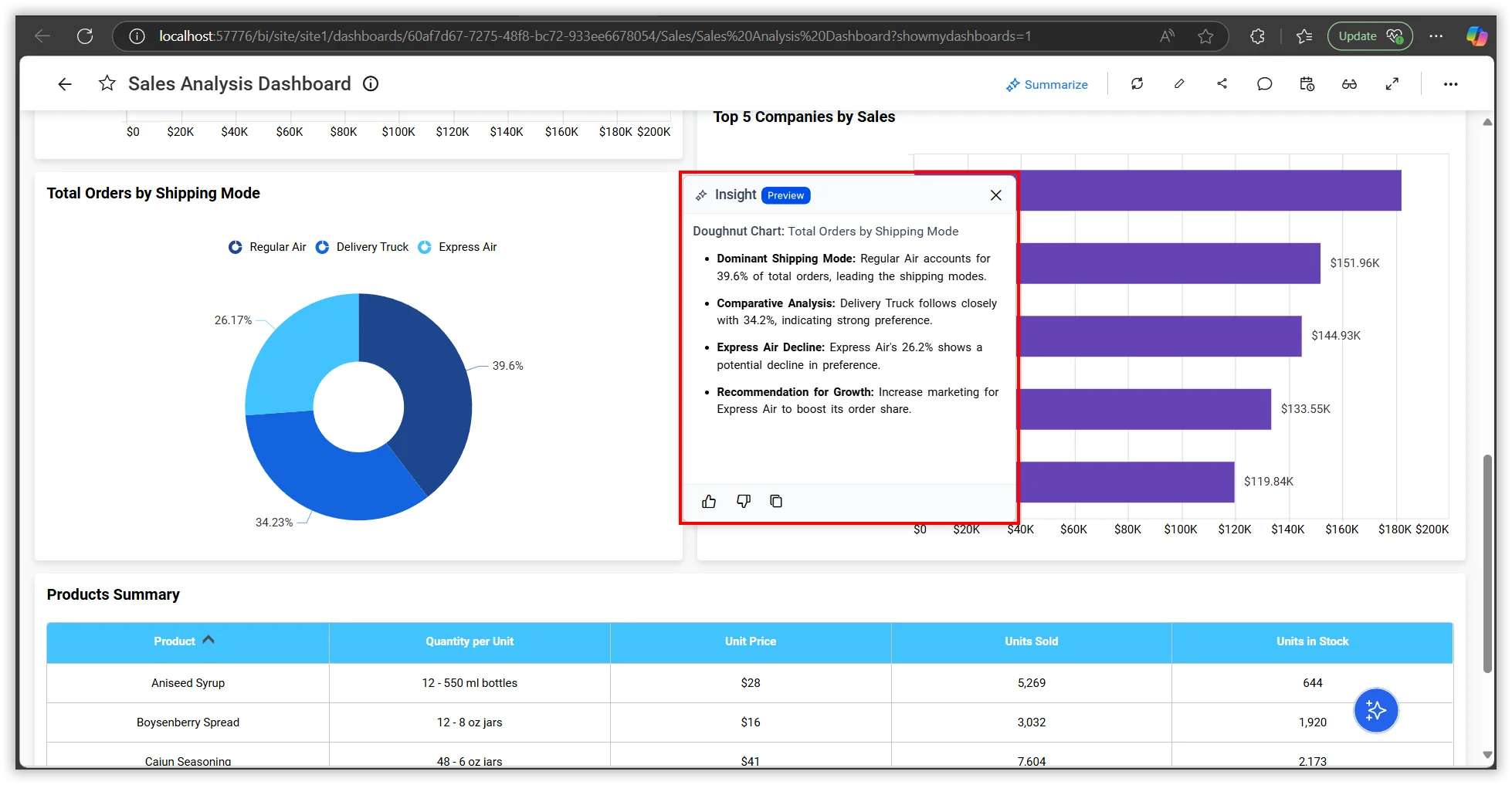Close the Insight panel

pyautogui.click(x=995, y=195)
